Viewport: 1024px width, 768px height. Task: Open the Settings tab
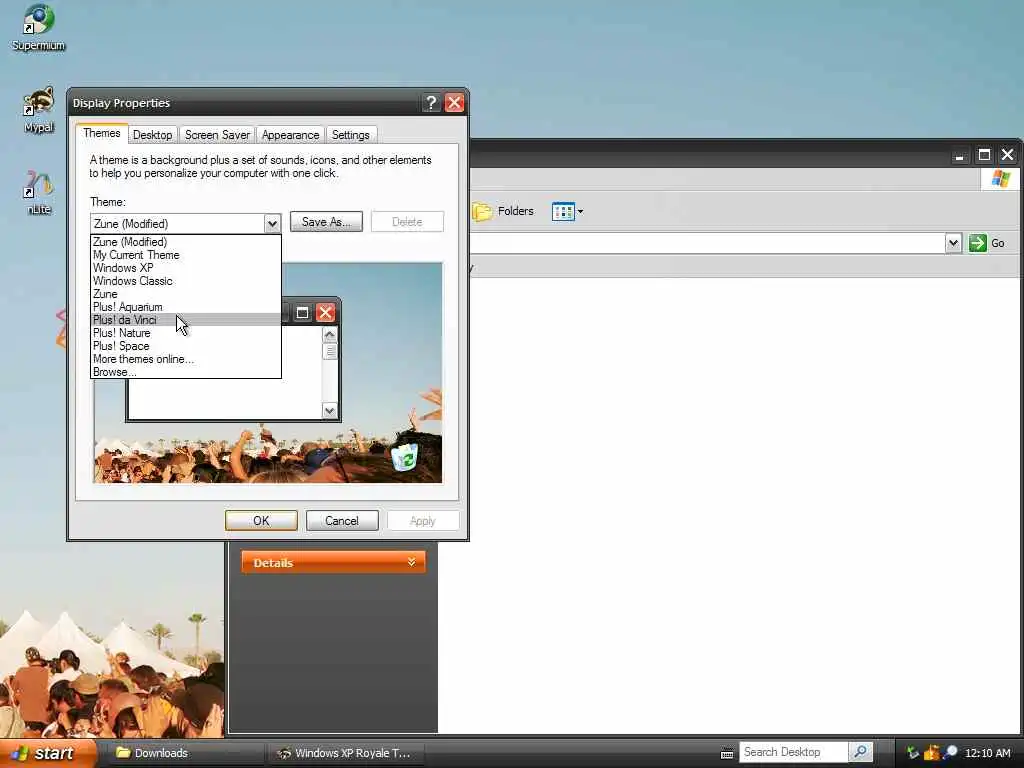pos(351,135)
